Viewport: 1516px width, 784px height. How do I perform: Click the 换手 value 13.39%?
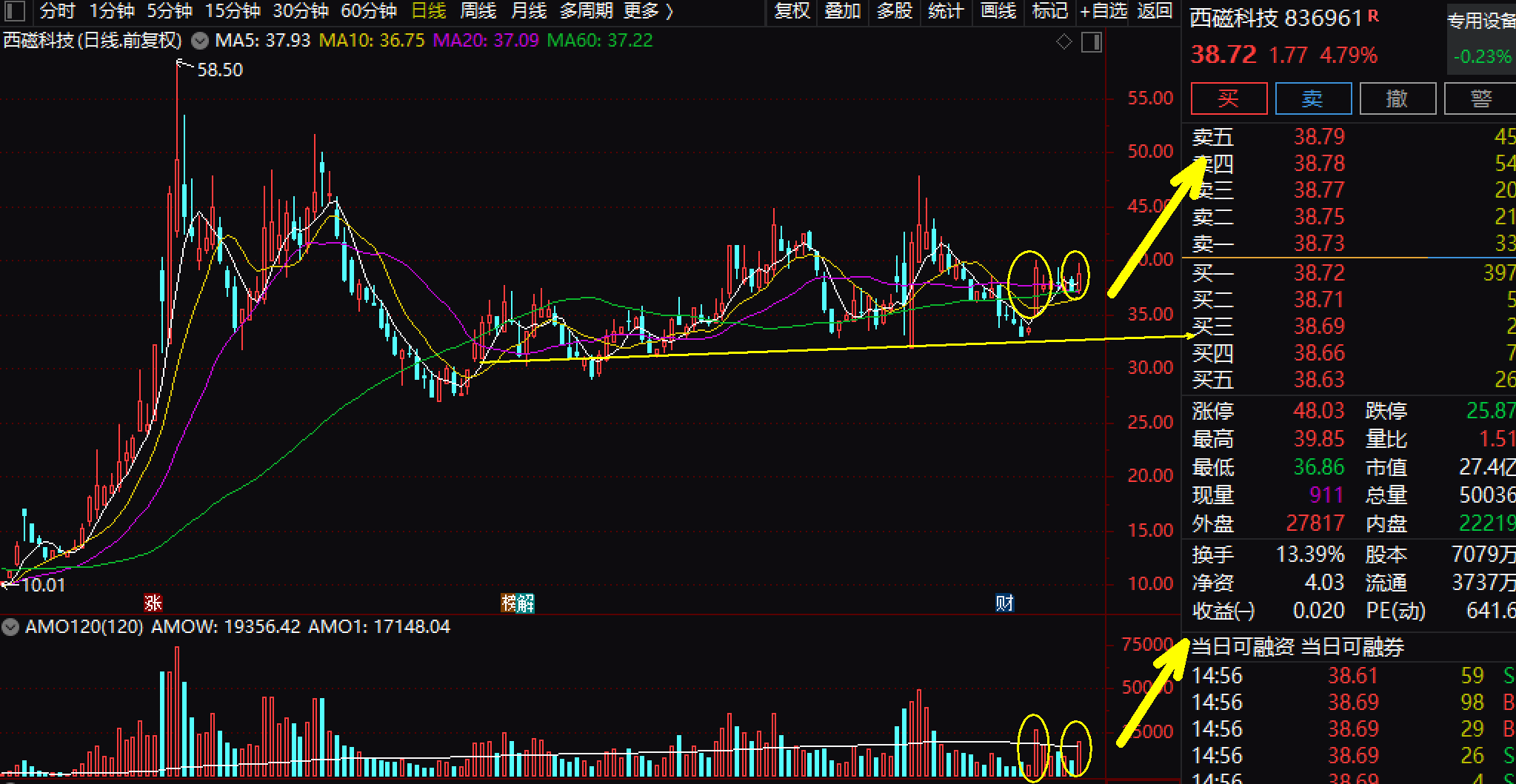point(1310,555)
